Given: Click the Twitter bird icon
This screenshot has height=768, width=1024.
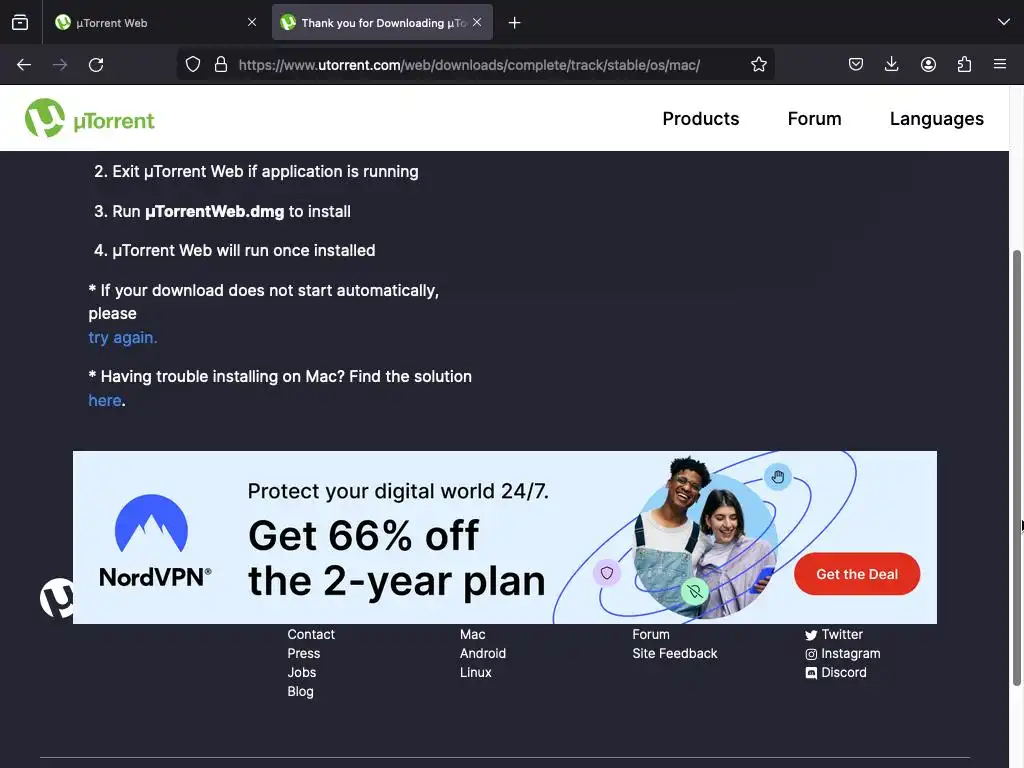Looking at the screenshot, I should (x=811, y=635).
